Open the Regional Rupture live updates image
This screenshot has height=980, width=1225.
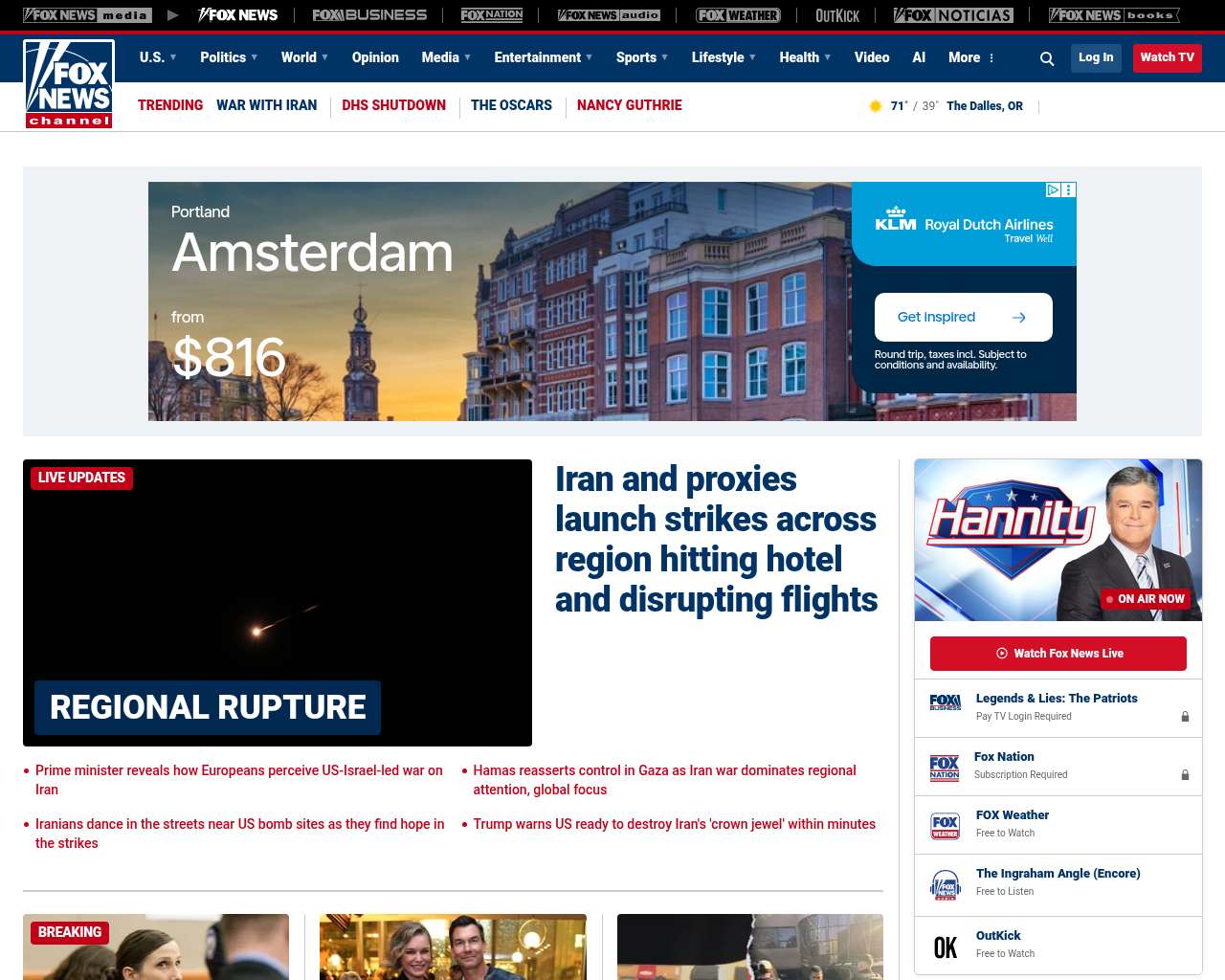pos(278,603)
